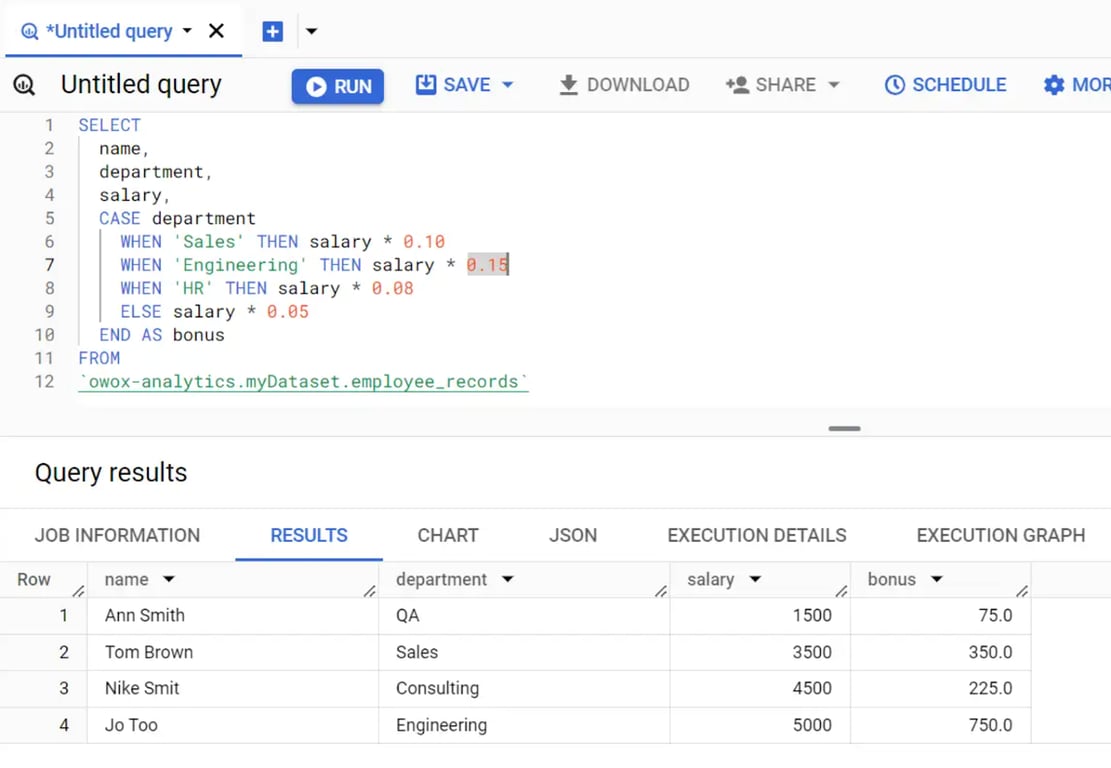Click the Save disk icon
Screen dimensions: 1111x768
pyautogui.click(x=425, y=84)
